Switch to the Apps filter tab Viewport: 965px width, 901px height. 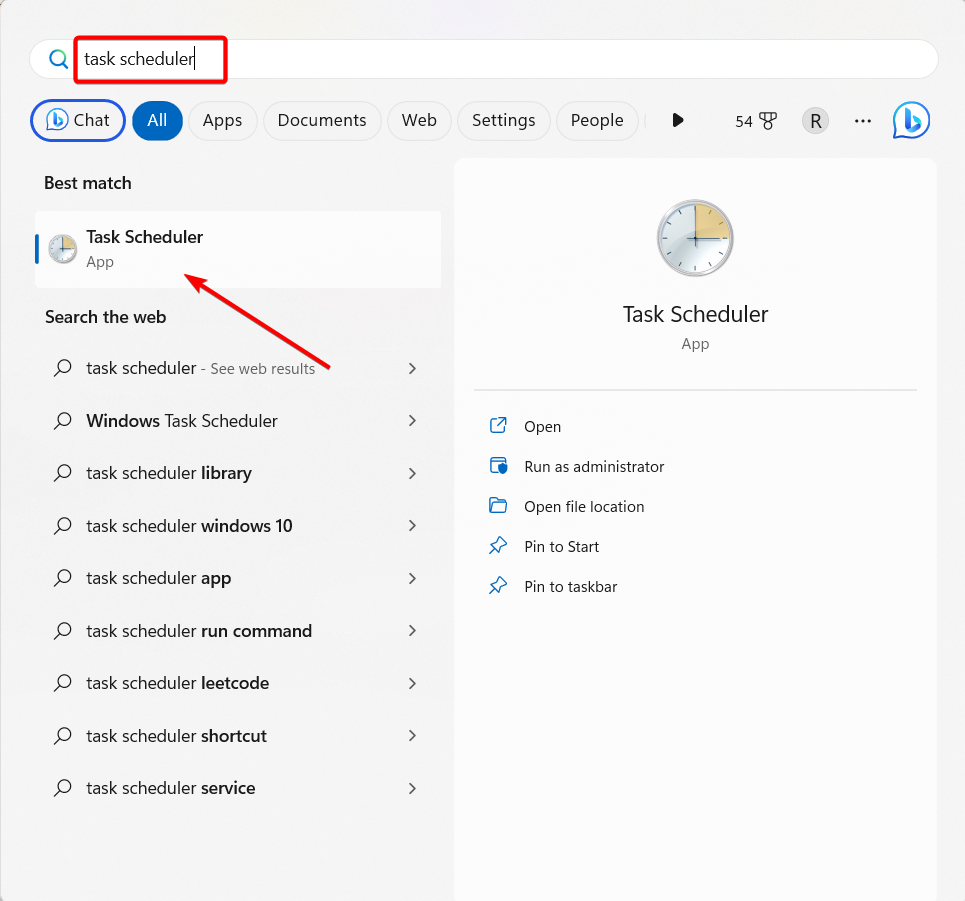coord(222,121)
